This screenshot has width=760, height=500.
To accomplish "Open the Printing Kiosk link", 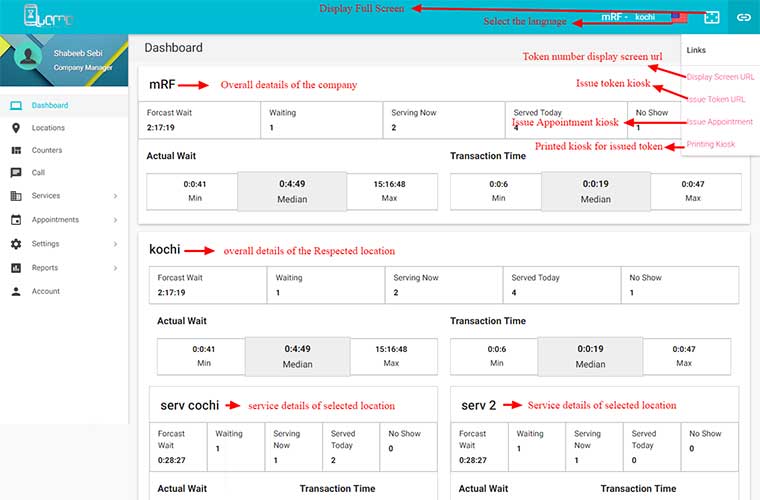I will [711, 144].
